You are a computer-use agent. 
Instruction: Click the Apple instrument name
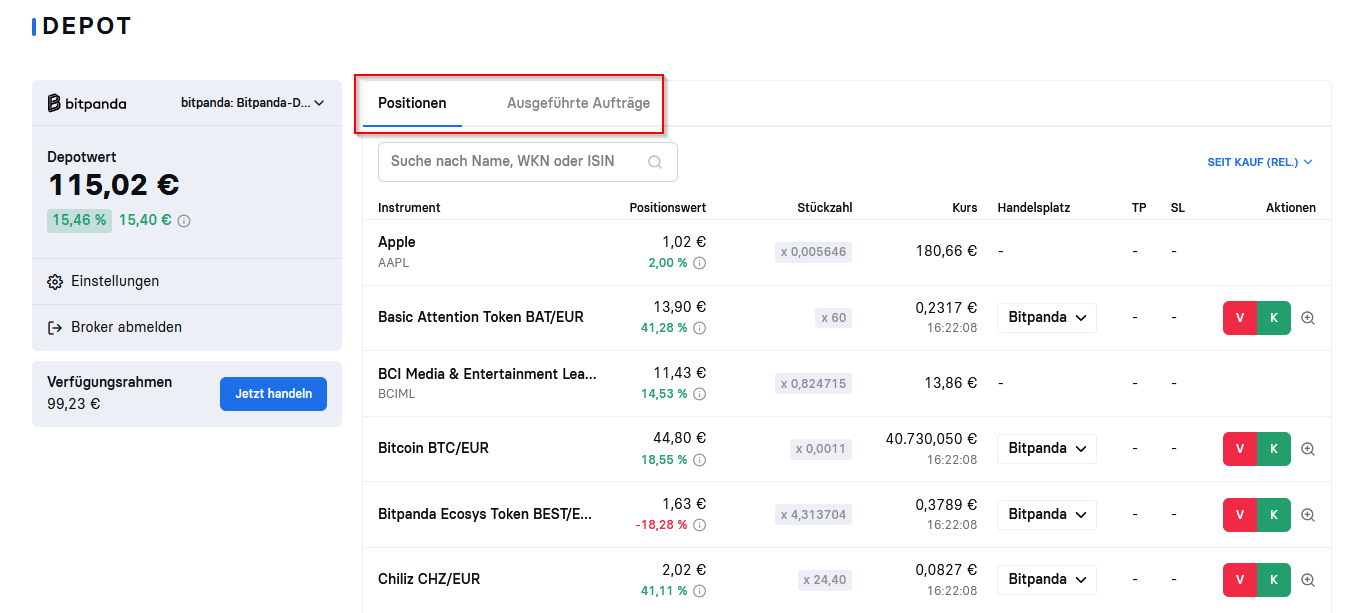397,242
